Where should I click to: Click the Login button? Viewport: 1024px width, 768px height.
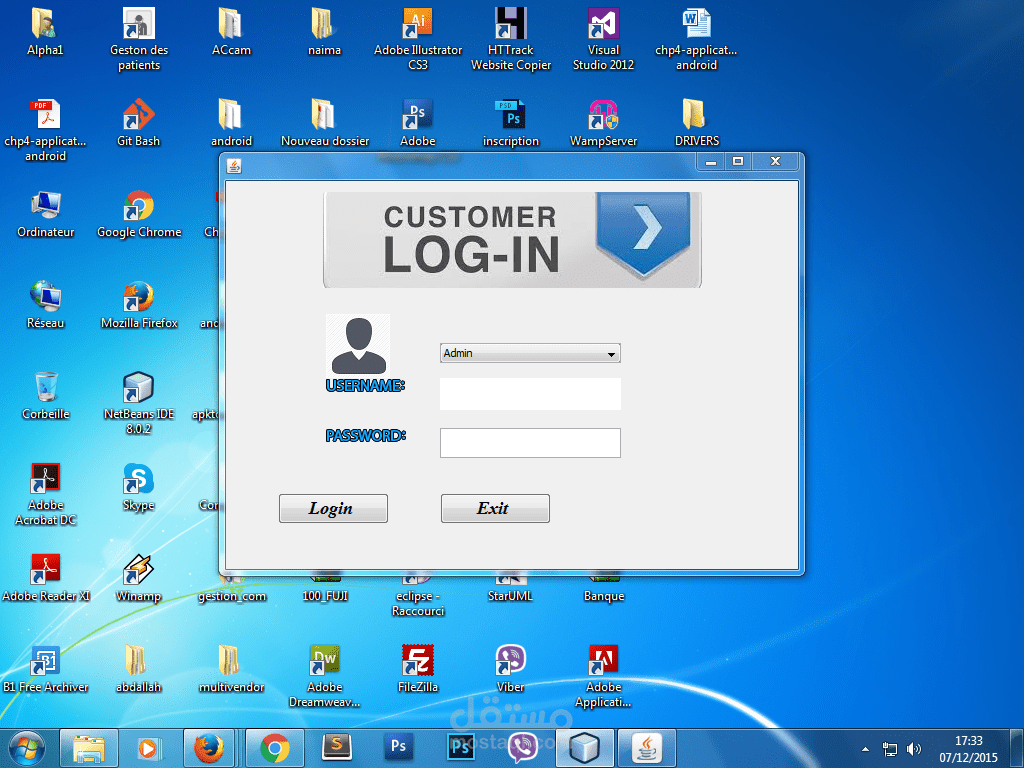[x=333, y=508]
